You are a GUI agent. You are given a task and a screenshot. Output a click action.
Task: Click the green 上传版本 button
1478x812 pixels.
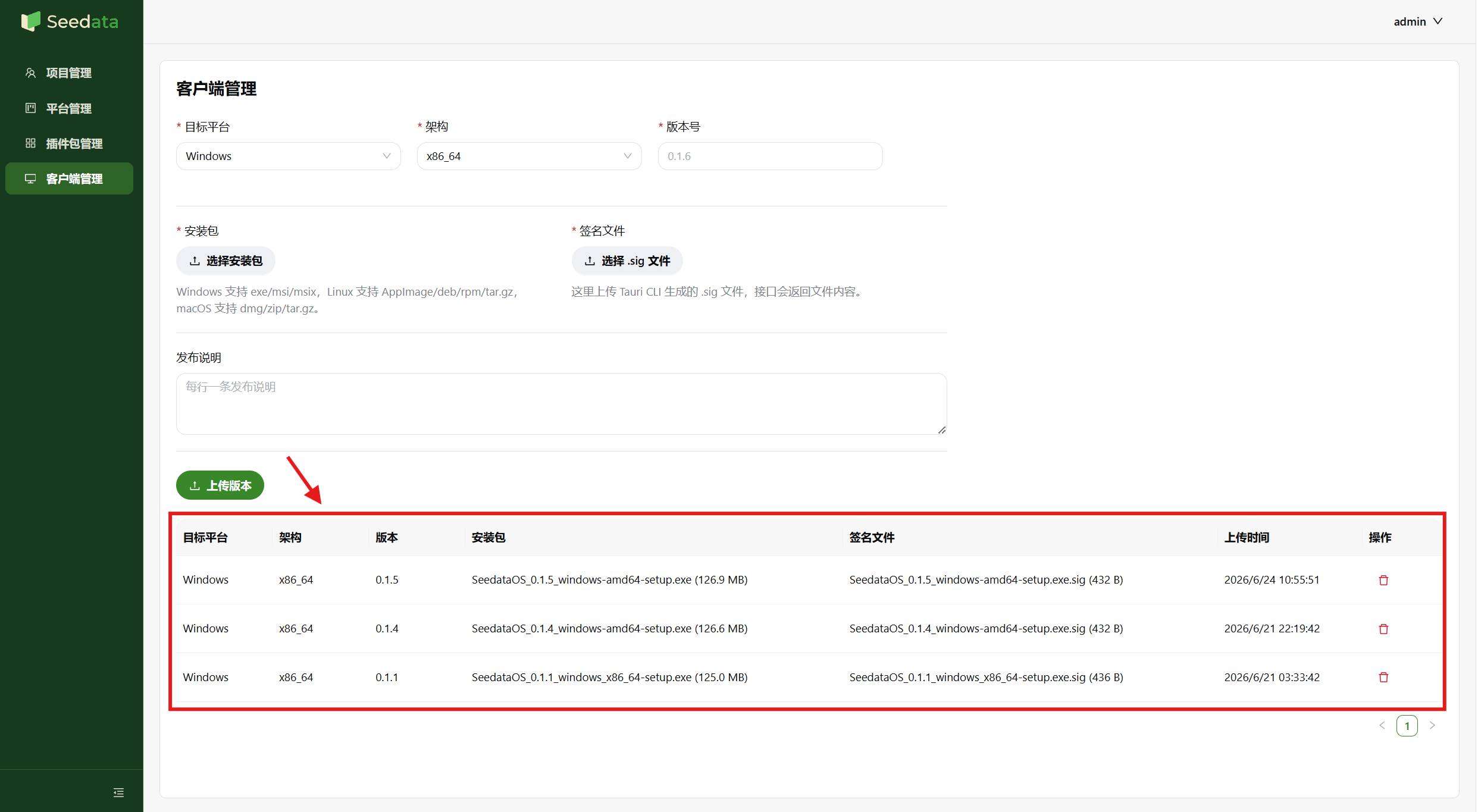(x=220, y=485)
